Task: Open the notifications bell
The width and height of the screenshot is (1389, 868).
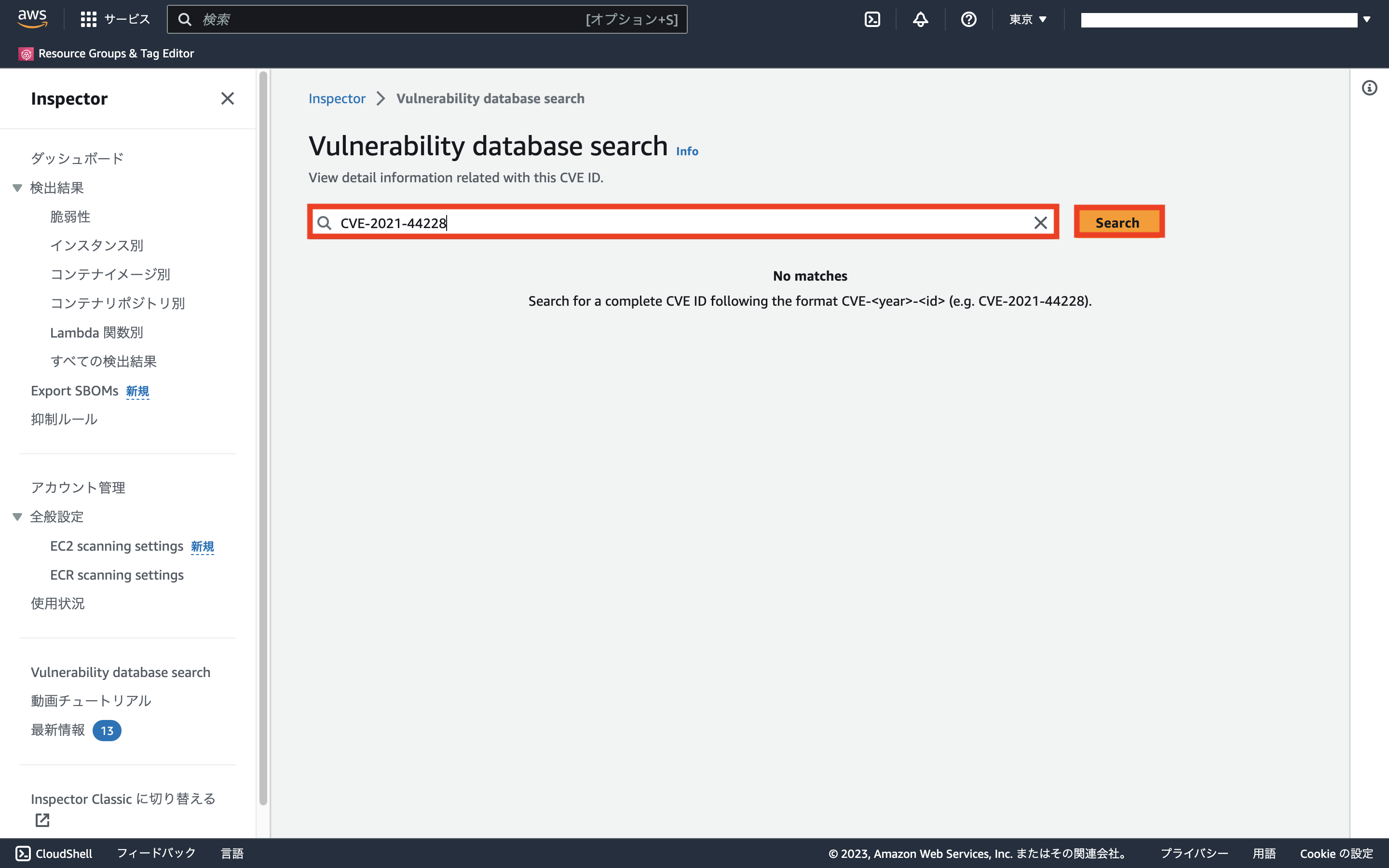Action: click(x=920, y=19)
